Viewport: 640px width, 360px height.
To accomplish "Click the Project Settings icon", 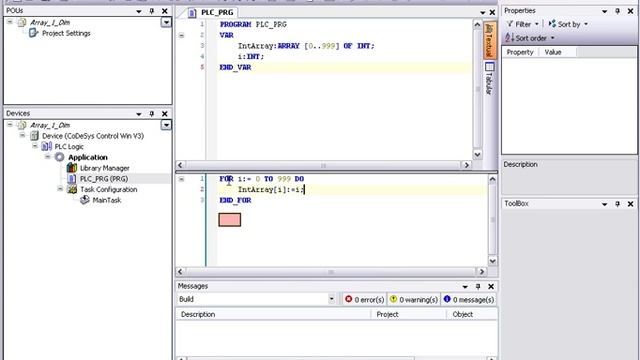I will (x=33, y=33).
